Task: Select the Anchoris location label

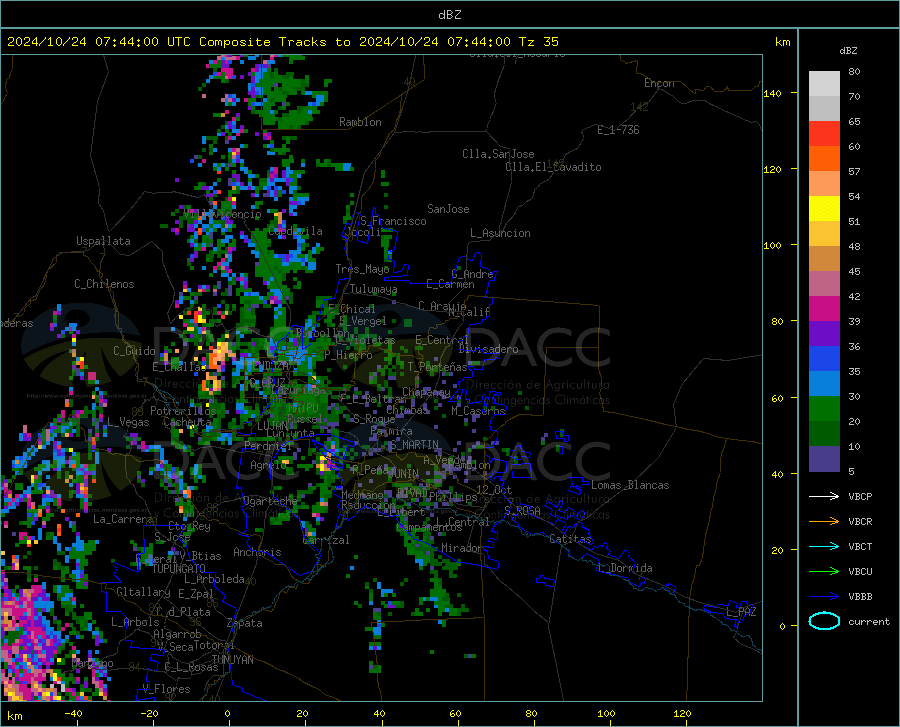Action: coord(257,552)
